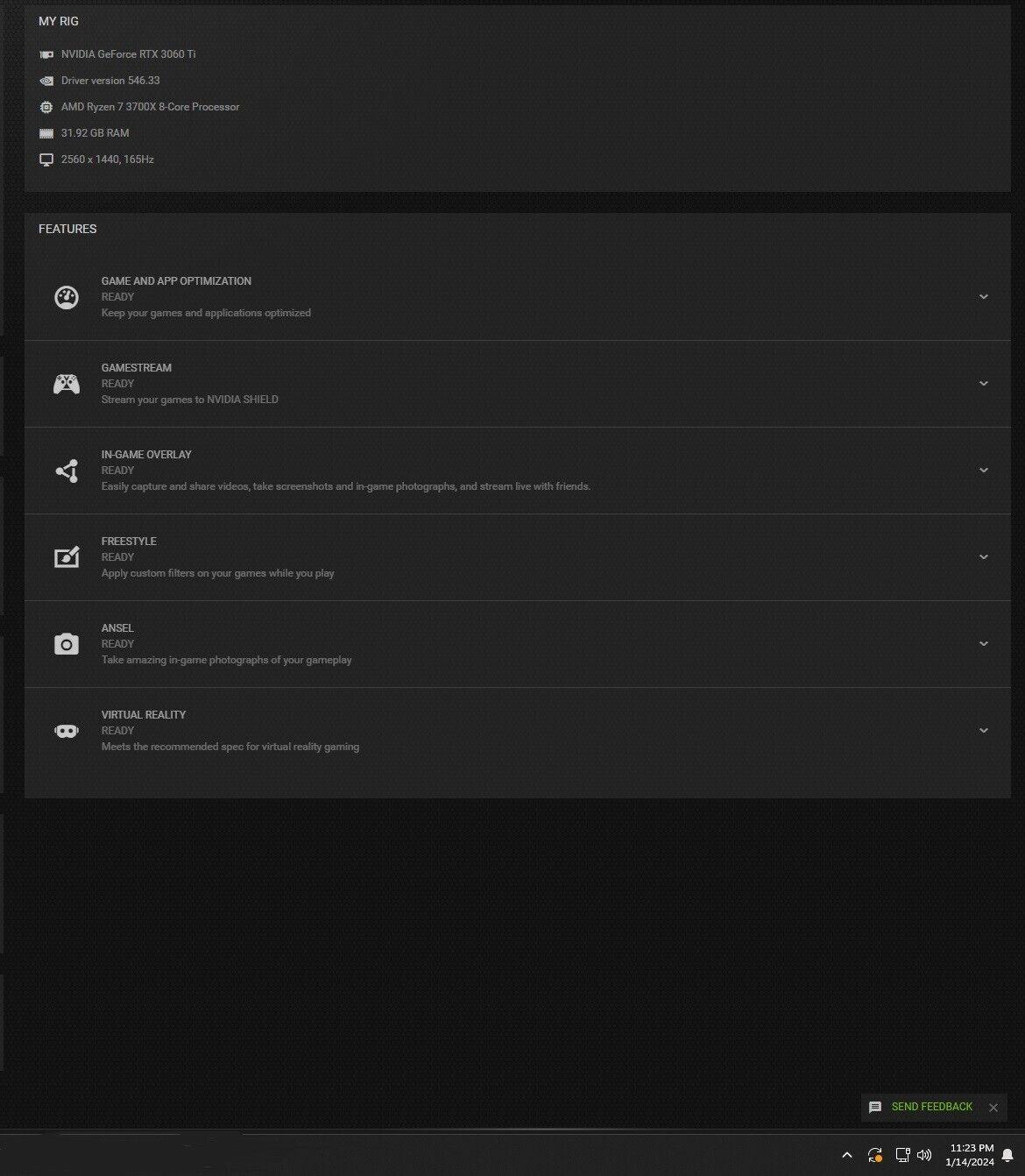
Task: Open the notifications bell icon
Action: click(x=1007, y=1155)
